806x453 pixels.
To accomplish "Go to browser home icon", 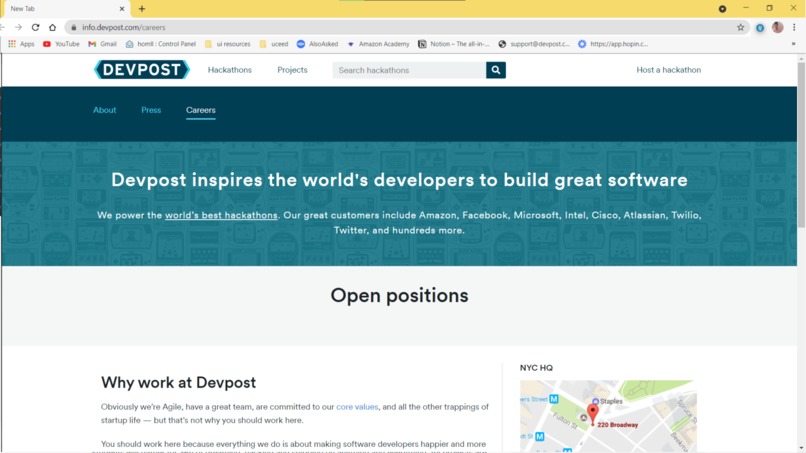I will tap(52, 27).
